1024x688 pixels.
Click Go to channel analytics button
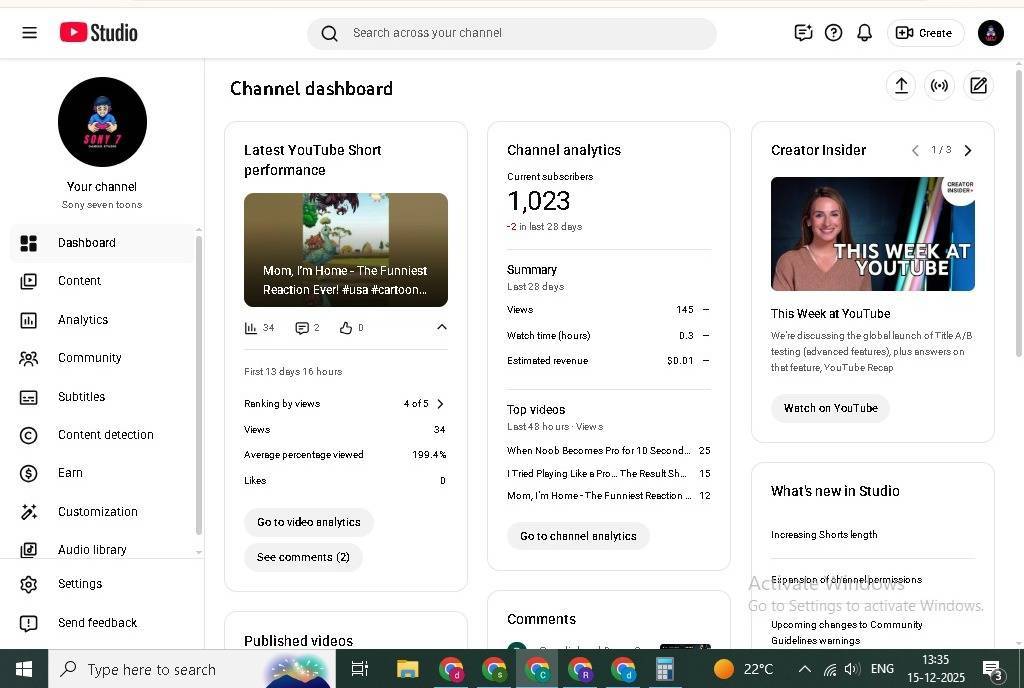point(578,536)
